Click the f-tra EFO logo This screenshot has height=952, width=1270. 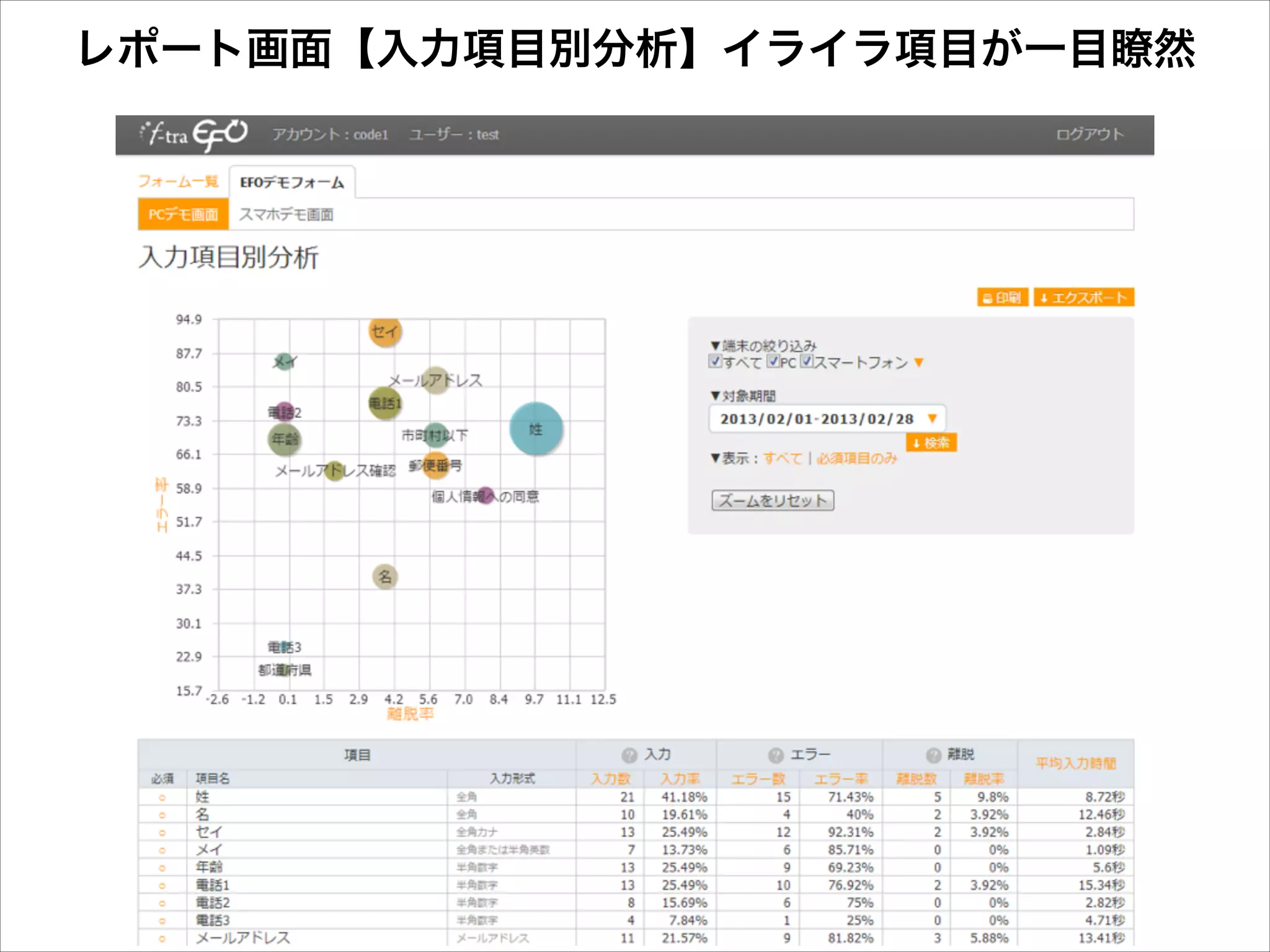tap(193, 134)
